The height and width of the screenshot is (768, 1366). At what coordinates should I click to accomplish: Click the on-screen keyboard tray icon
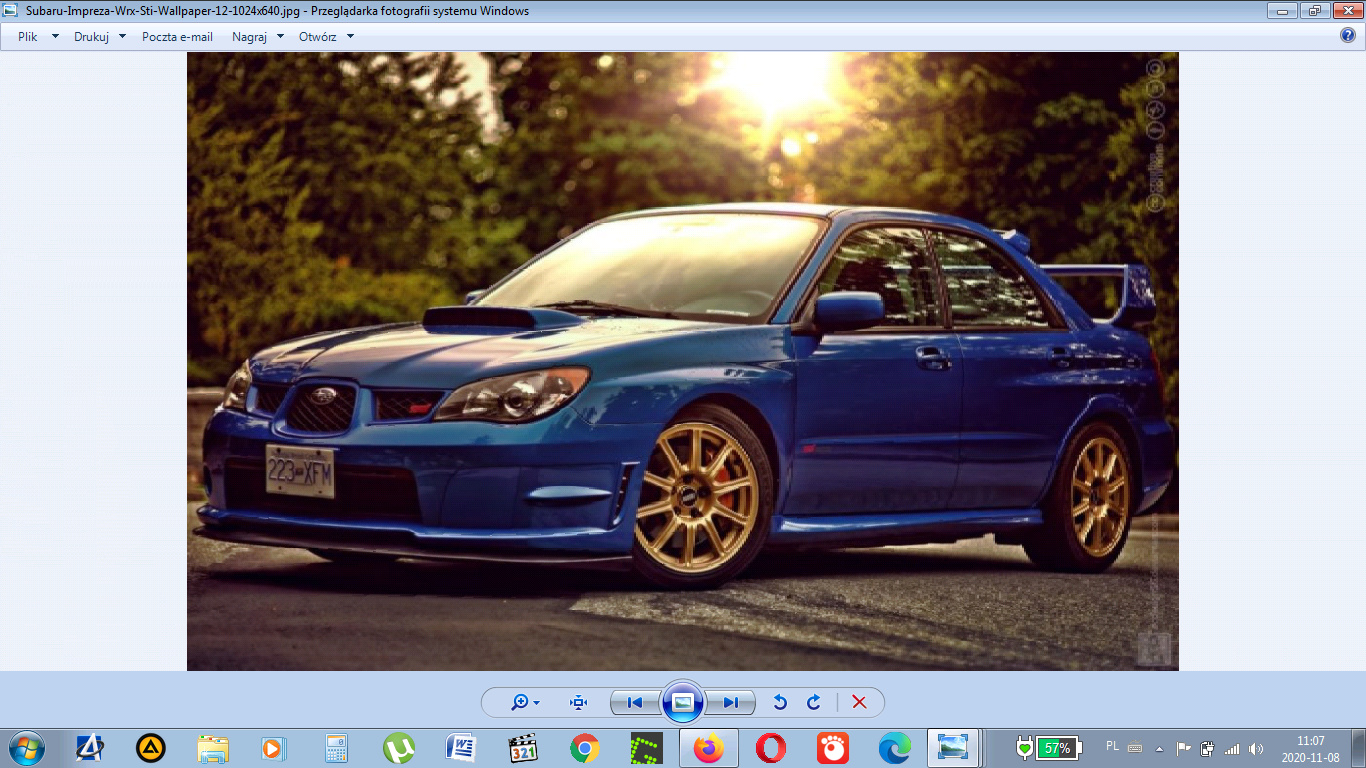tap(1135, 747)
